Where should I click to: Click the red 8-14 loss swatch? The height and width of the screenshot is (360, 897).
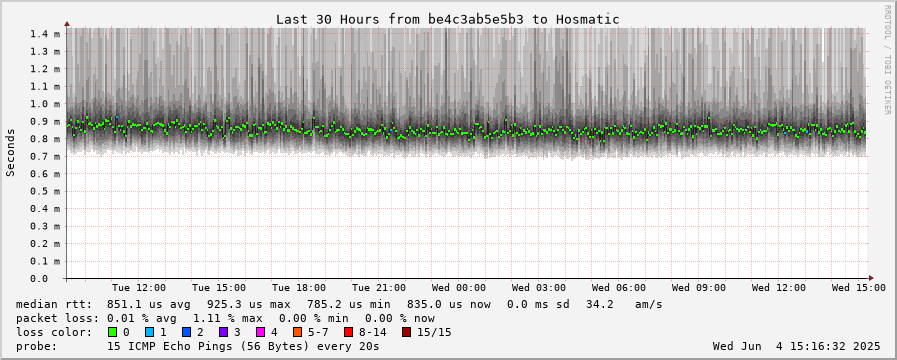point(348,332)
